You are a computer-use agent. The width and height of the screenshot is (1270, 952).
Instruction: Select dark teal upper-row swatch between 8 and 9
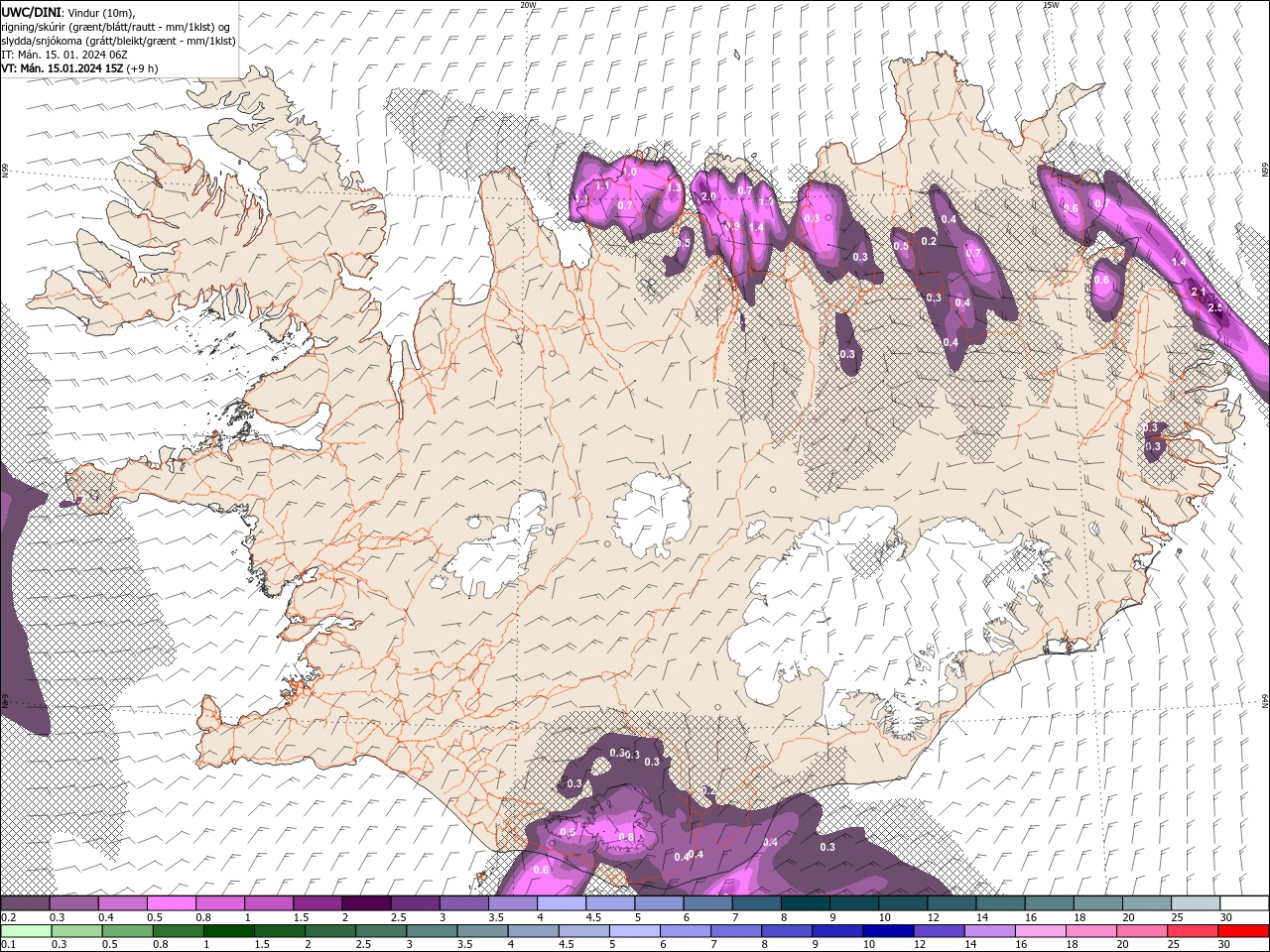(805, 903)
